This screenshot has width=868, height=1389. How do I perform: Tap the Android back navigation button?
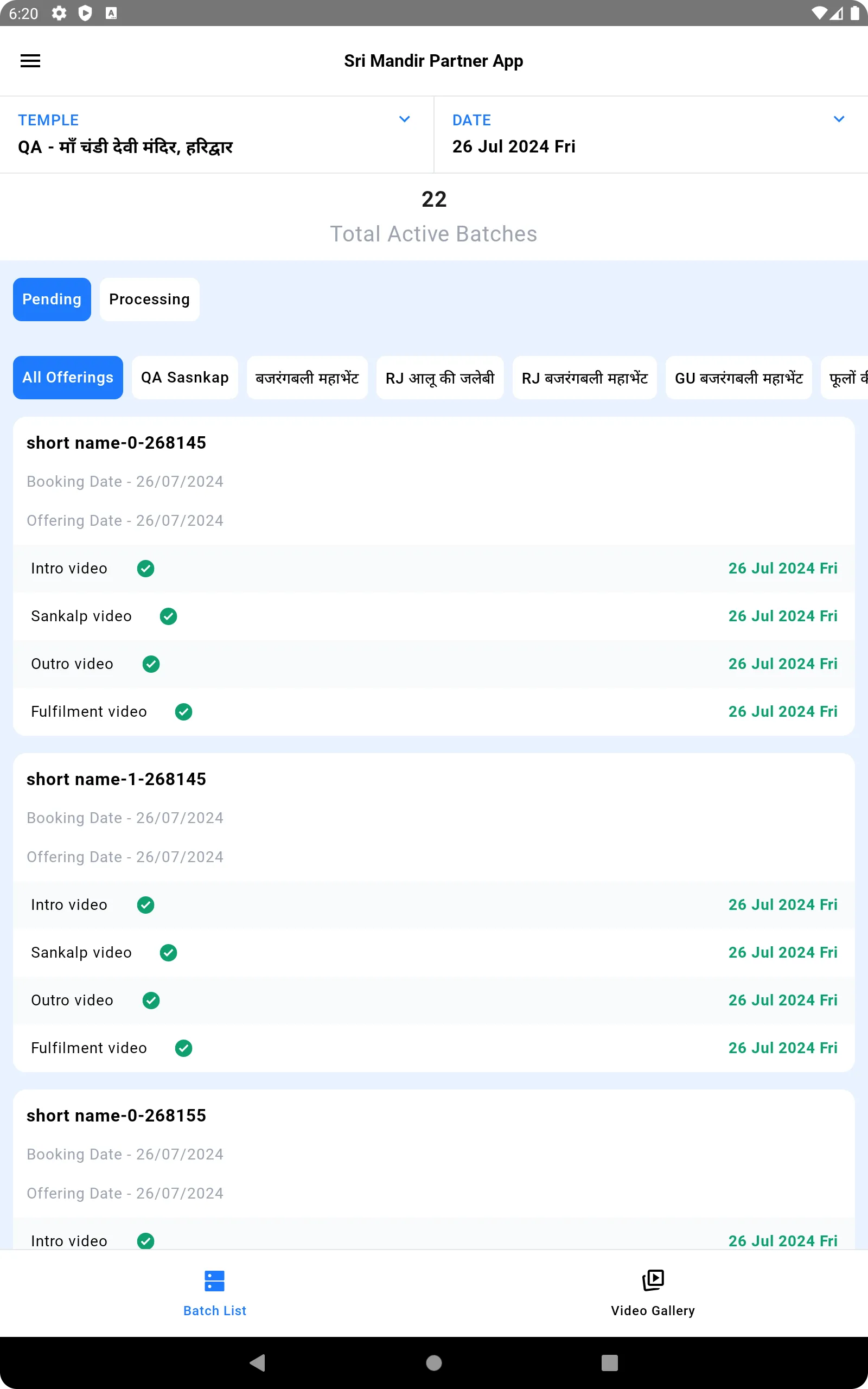point(258,1362)
